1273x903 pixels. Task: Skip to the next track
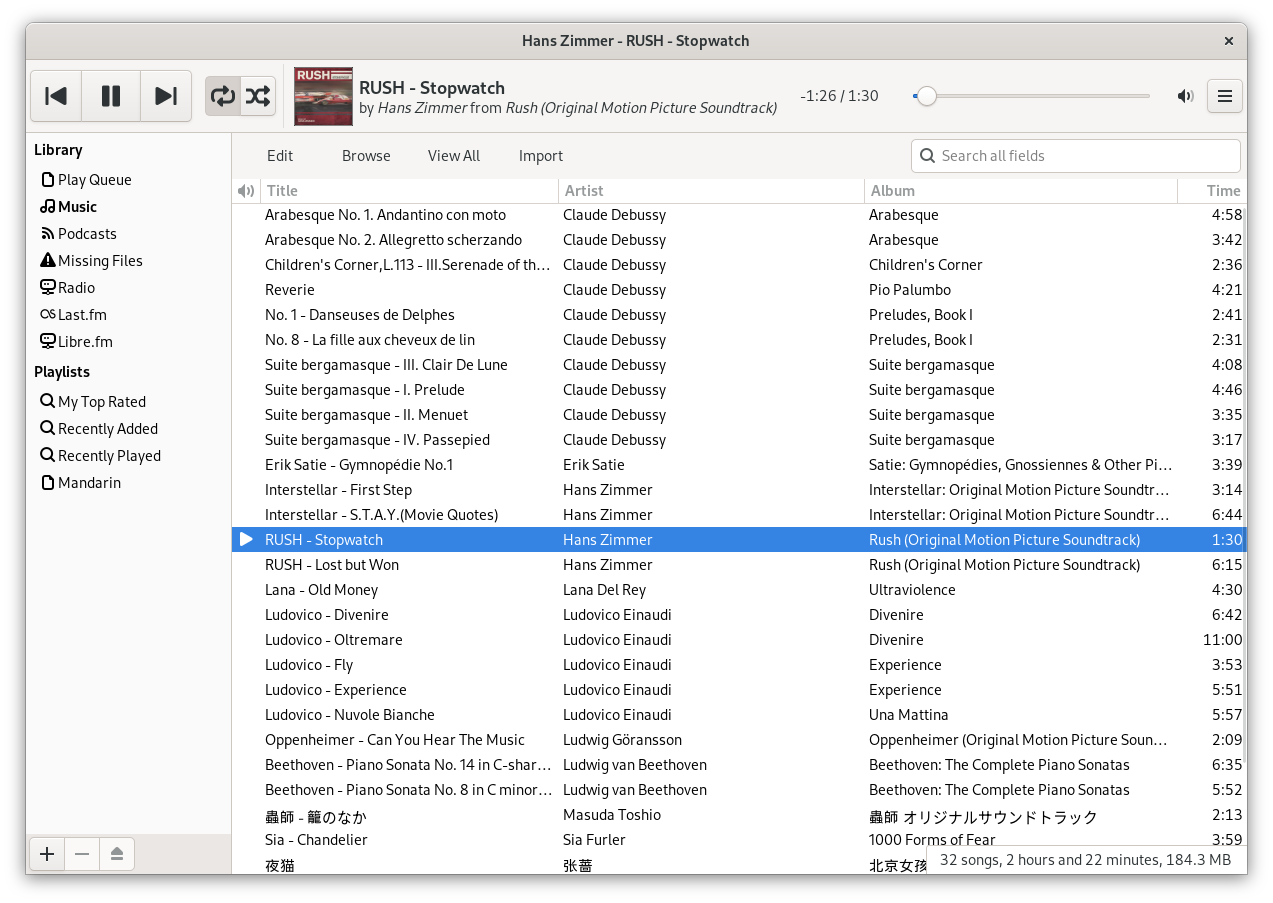coord(165,95)
